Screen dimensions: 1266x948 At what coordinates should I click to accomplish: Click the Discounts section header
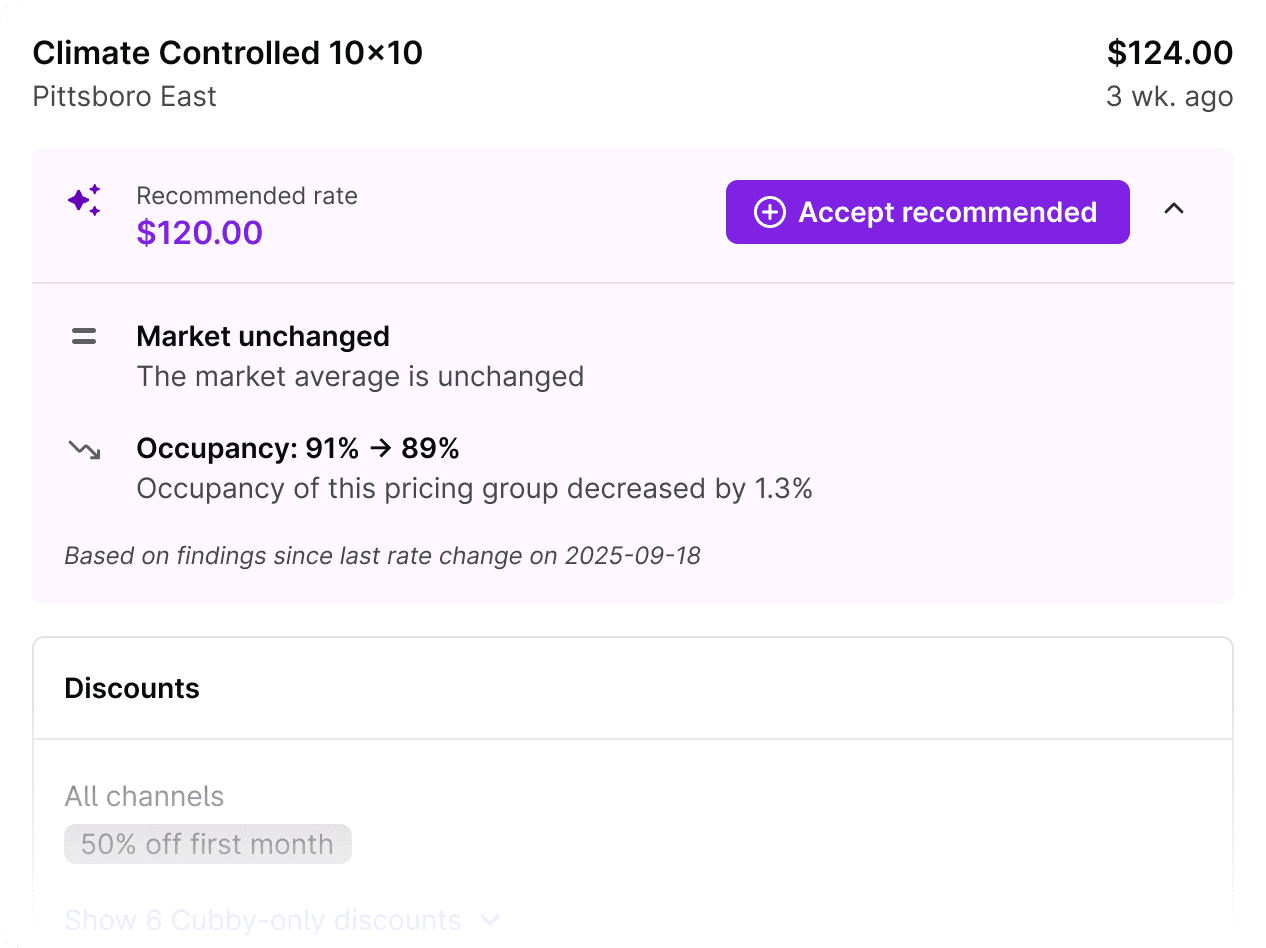132,689
